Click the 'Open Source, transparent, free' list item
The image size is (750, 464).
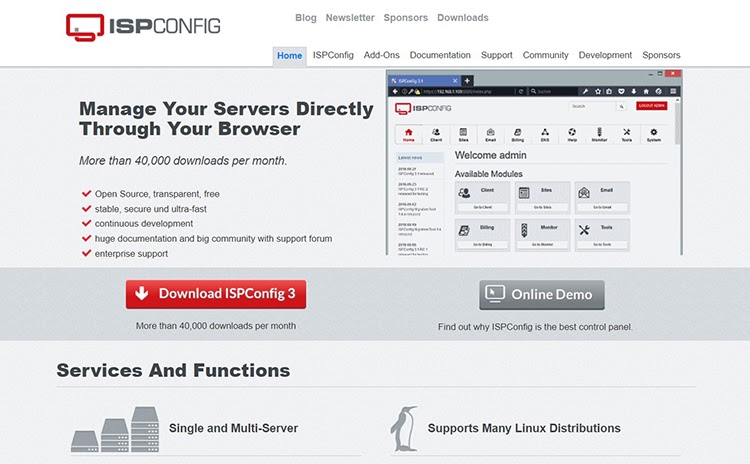tap(157, 194)
